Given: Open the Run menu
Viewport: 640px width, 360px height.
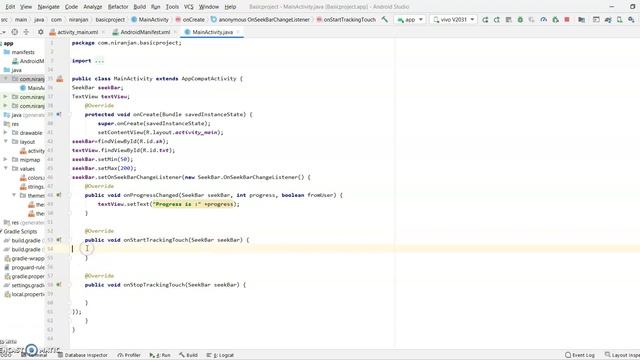Looking at the screenshot, I should (156, 7).
